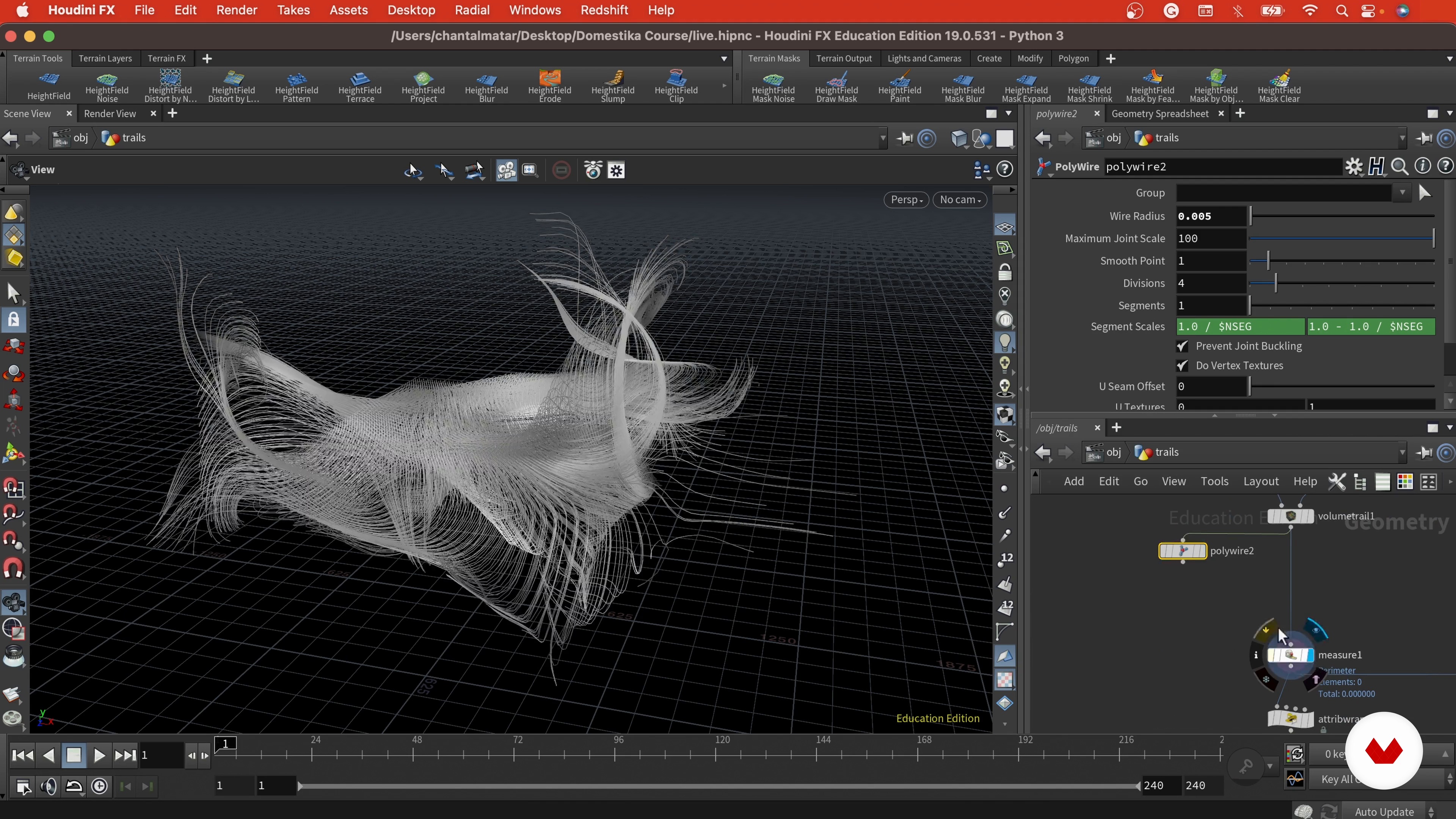The image size is (1456, 819).
Task: Select the HeightField Terrace shelf tool
Action: [360, 86]
